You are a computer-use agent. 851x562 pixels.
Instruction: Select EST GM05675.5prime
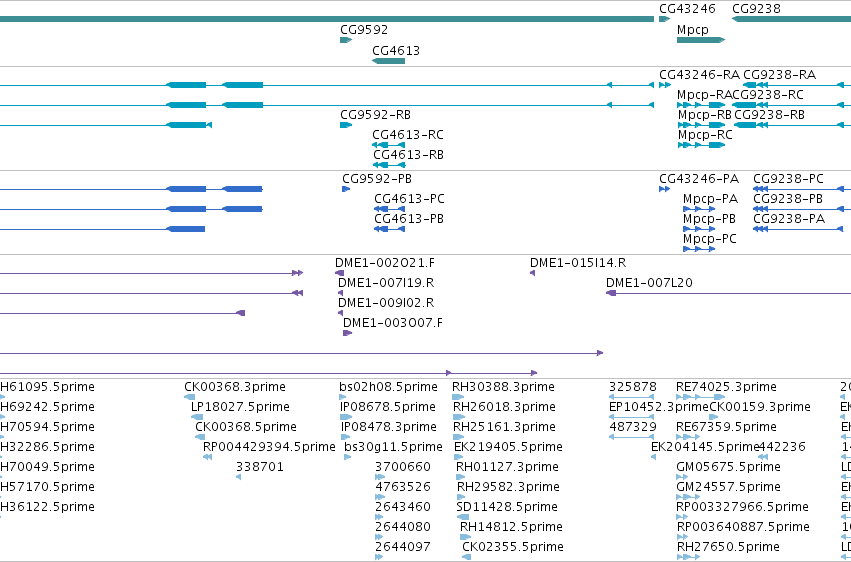point(728,468)
